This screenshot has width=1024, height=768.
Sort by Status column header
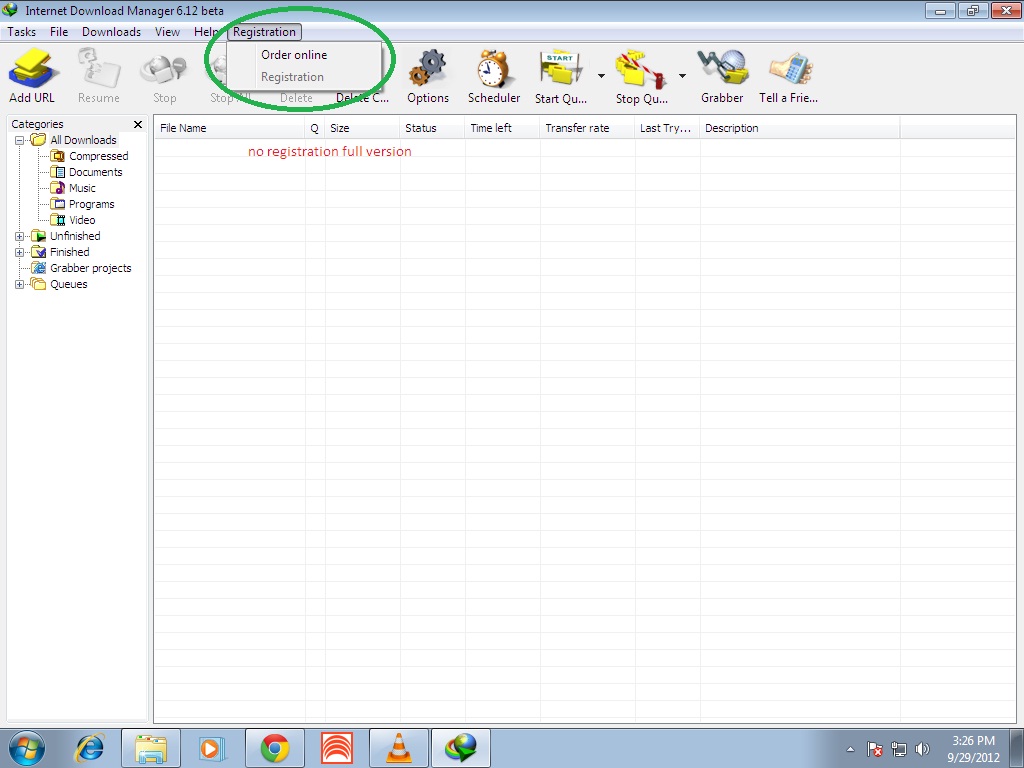[432, 128]
